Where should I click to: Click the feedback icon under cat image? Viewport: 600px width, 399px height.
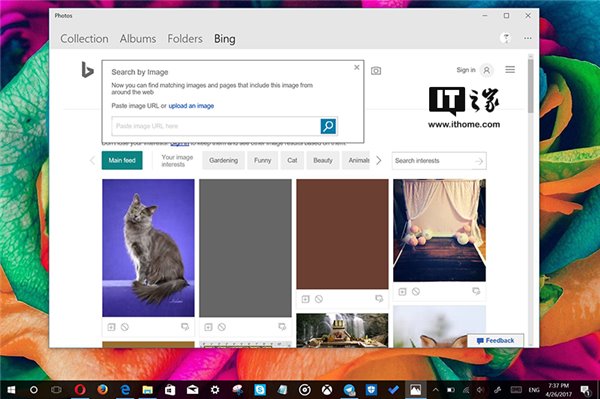coord(185,327)
